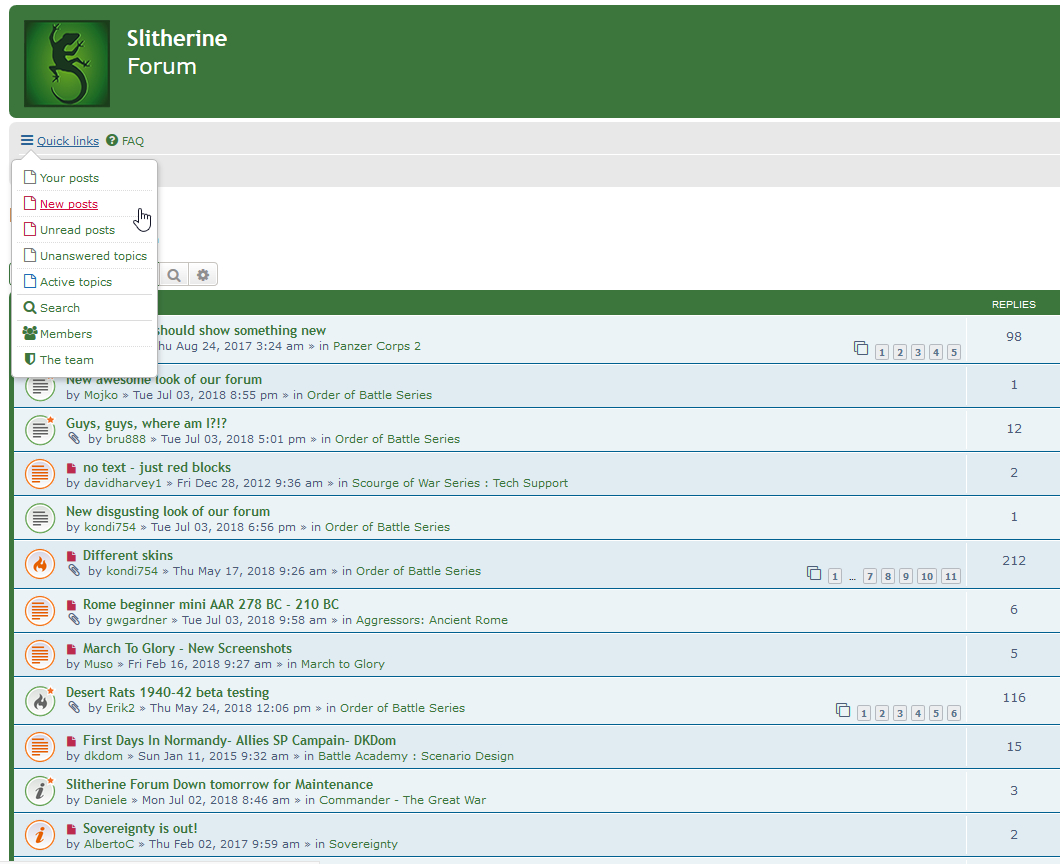Screen dimensions: 1060x864
Task: Open topic 'Different skins'
Action: point(128,555)
